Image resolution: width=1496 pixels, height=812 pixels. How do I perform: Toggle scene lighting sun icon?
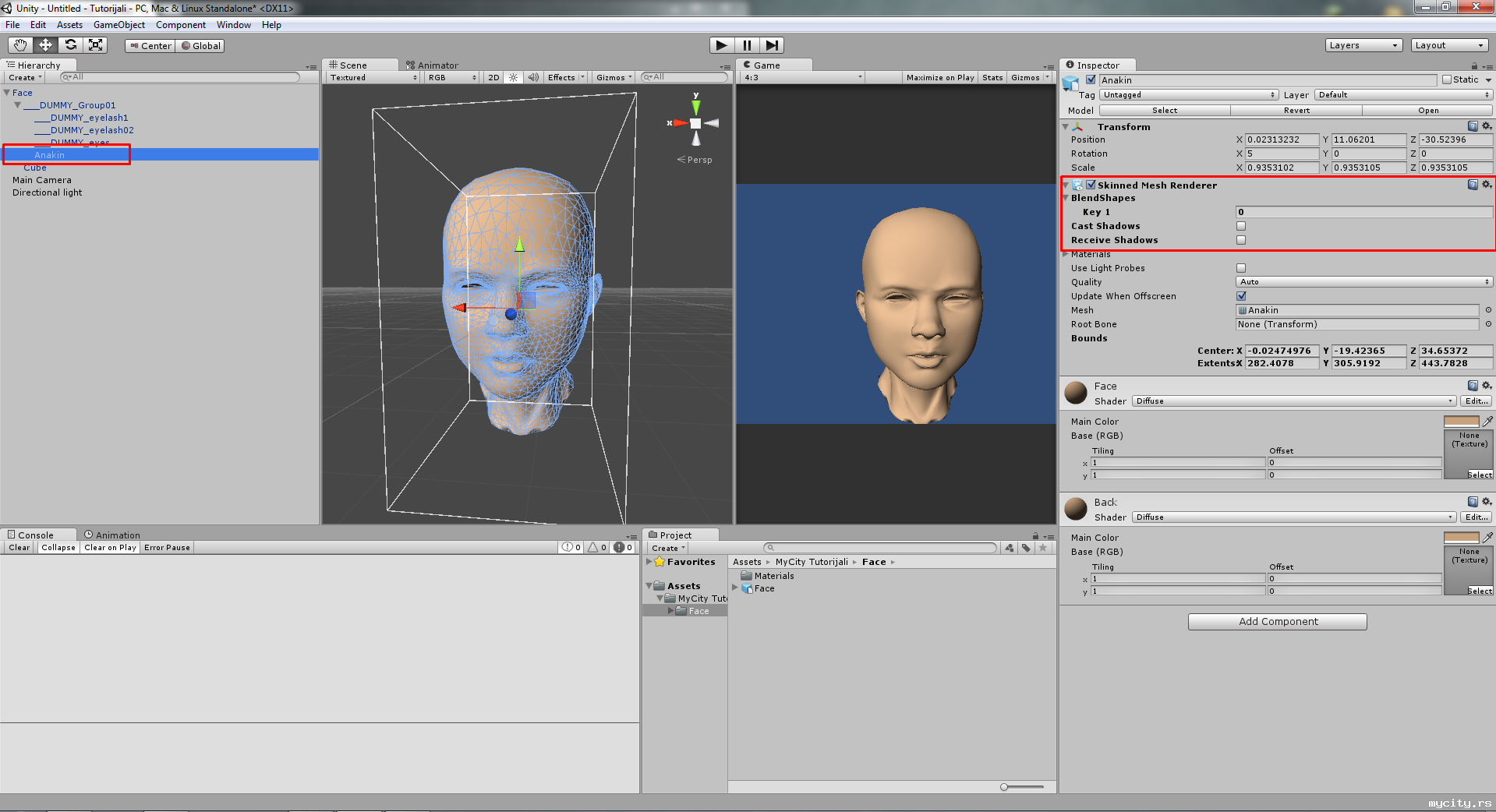tap(513, 78)
